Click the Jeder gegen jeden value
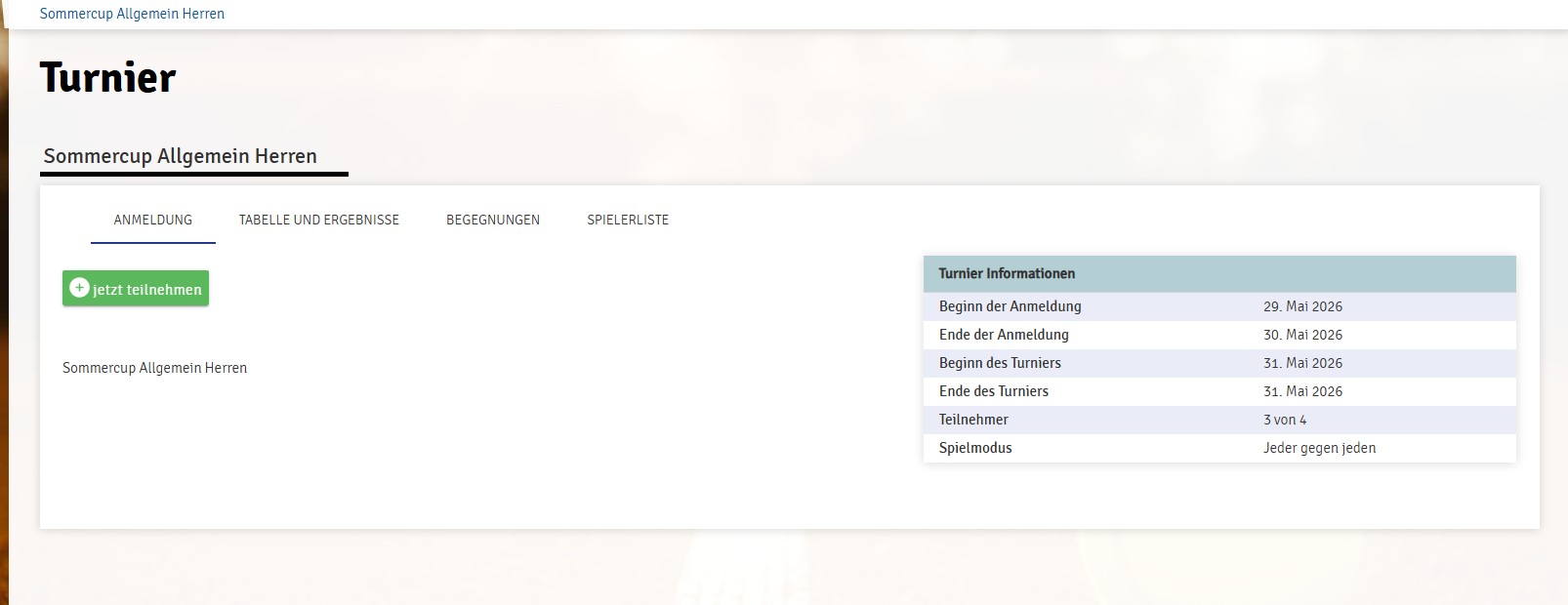Viewport: 1568px width, 605px height. 1319,448
